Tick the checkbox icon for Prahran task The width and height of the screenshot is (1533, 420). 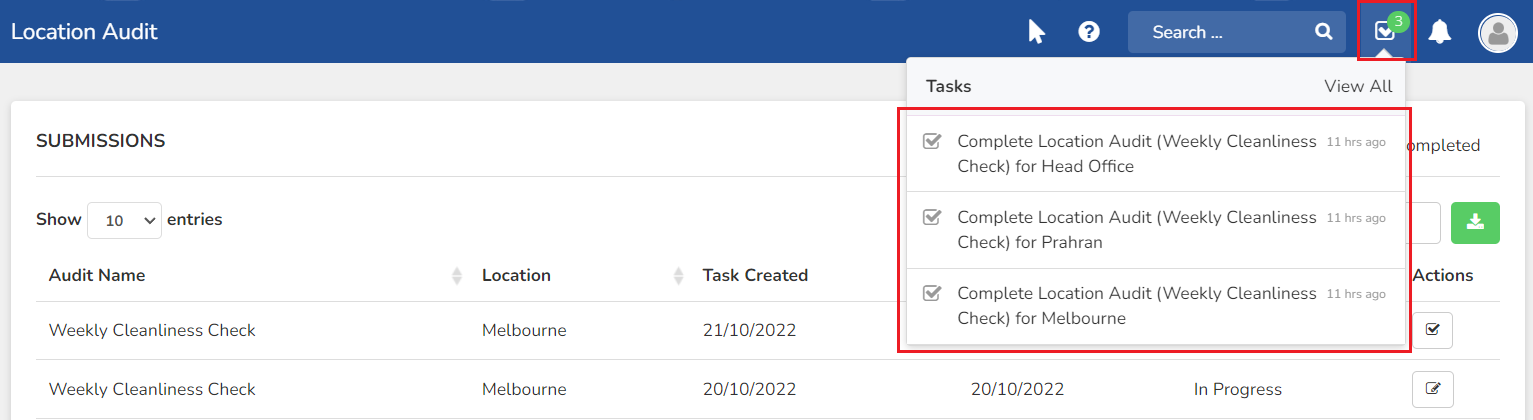[931, 217]
